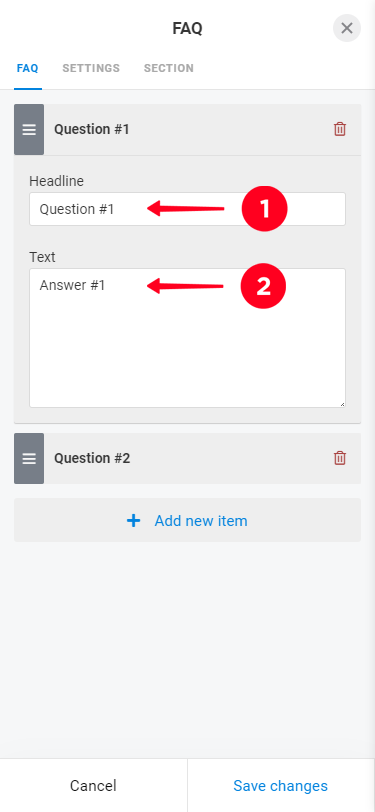This screenshot has height=812, width=375.
Task: Switch to the SETTINGS tab
Action: click(x=91, y=68)
